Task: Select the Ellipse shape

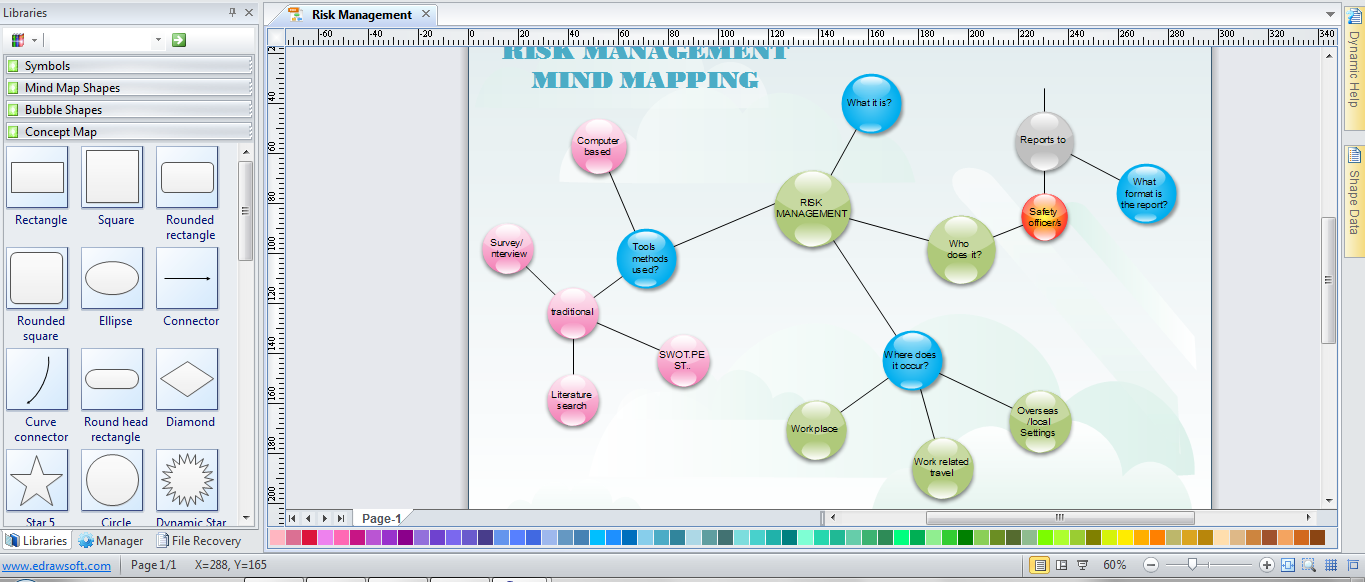Action: [x=112, y=278]
